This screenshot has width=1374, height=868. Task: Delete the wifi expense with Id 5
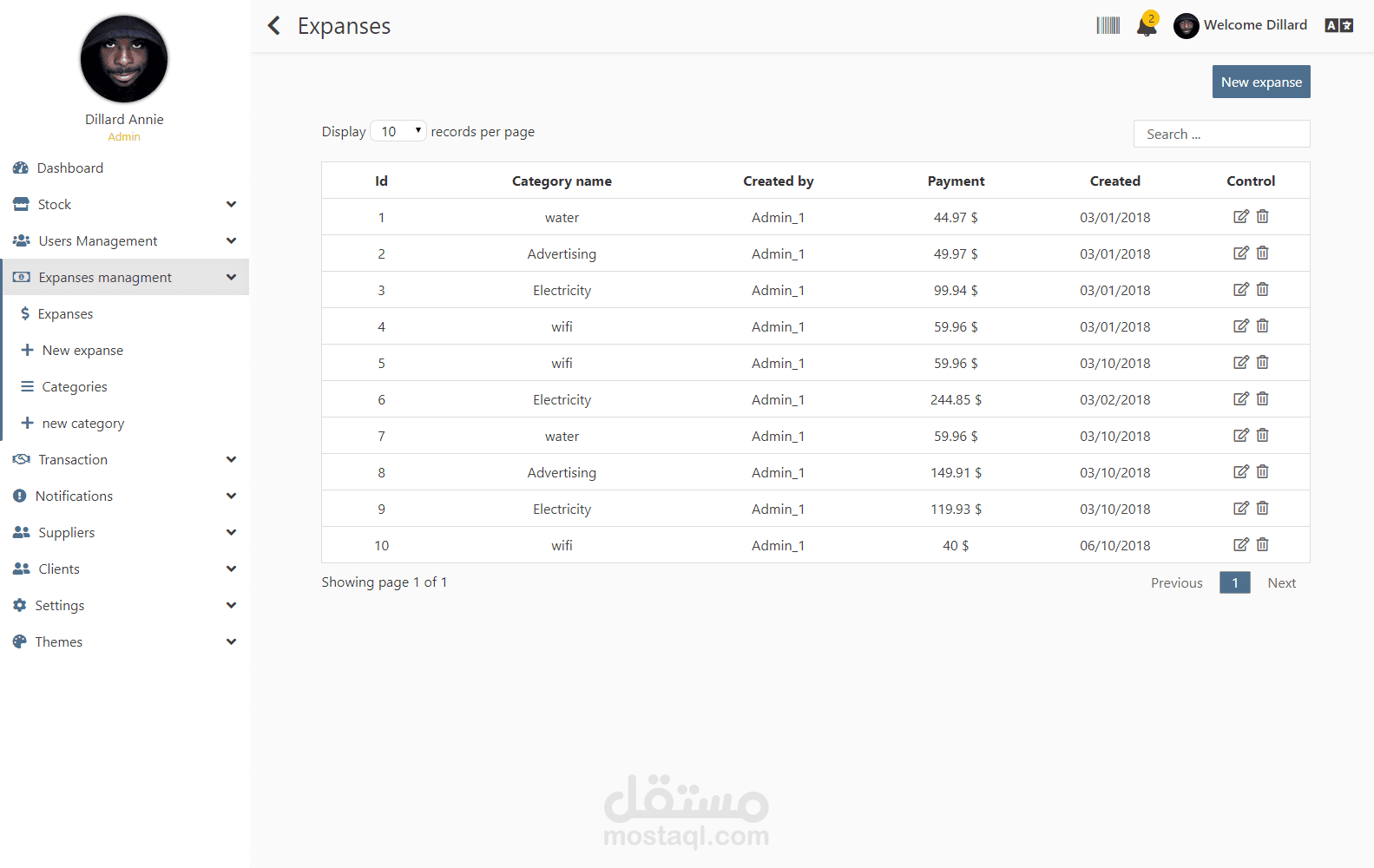(x=1263, y=362)
